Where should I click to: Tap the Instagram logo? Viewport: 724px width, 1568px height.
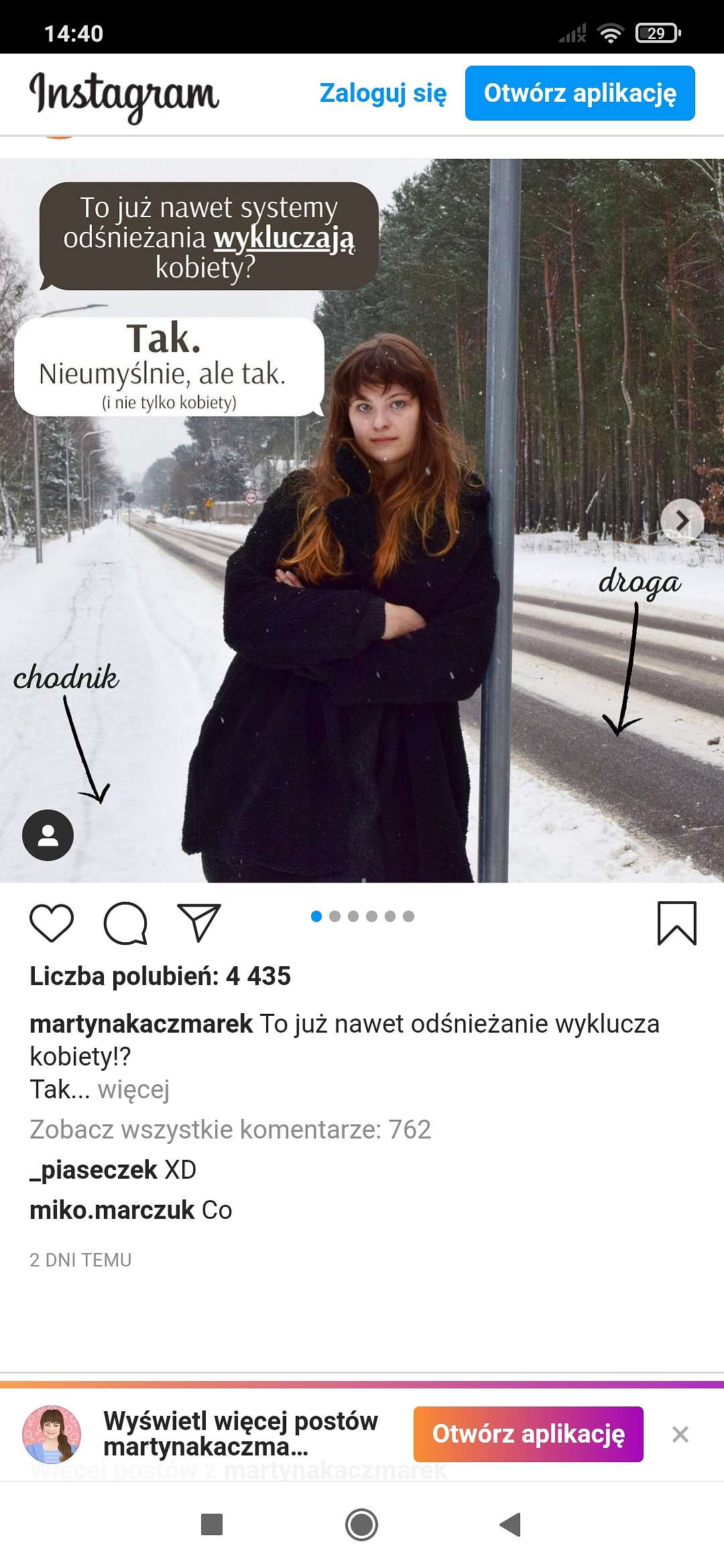(x=124, y=96)
